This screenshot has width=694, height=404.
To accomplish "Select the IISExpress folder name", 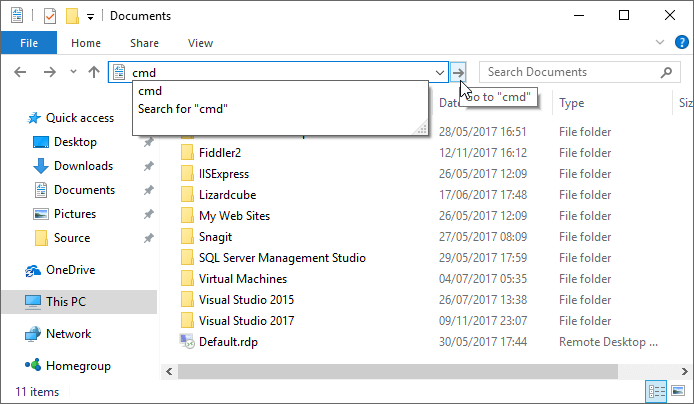I will pos(224,174).
